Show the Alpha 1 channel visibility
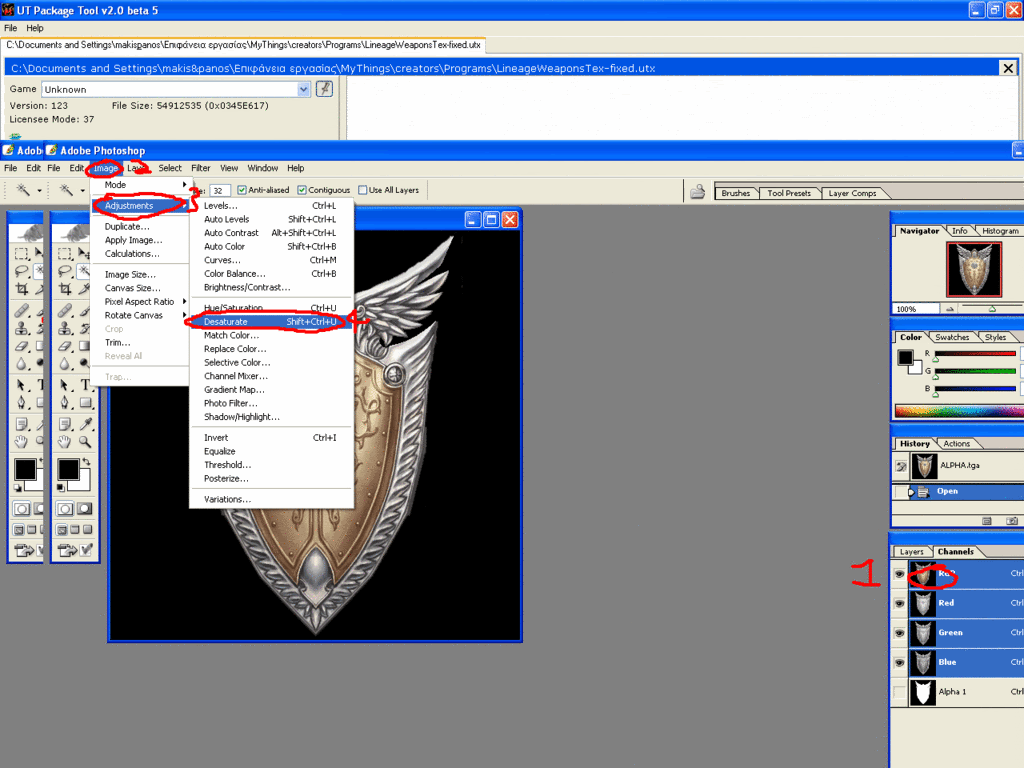Image resolution: width=1024 pixels, height=768 pixels. coord(899,692)
